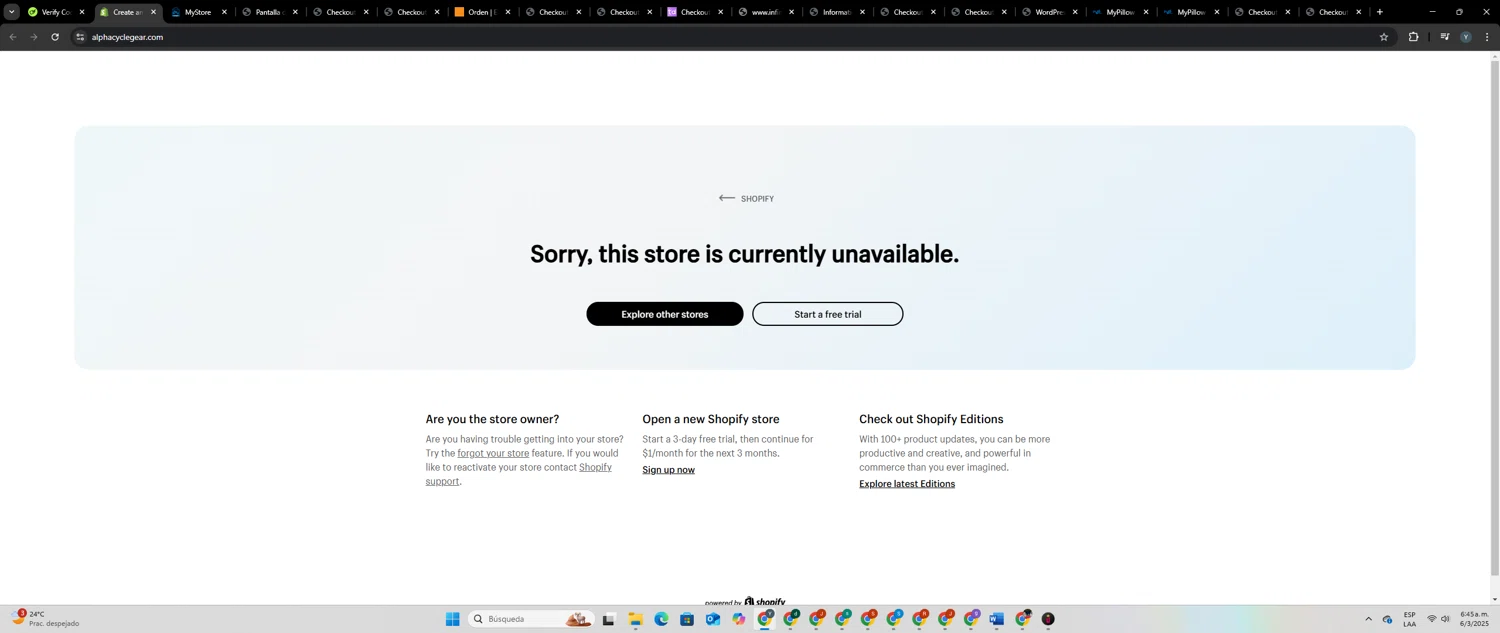This screenshot has width=1500, height=633.
Task: Click the Sign up now link
Action: 668,470
